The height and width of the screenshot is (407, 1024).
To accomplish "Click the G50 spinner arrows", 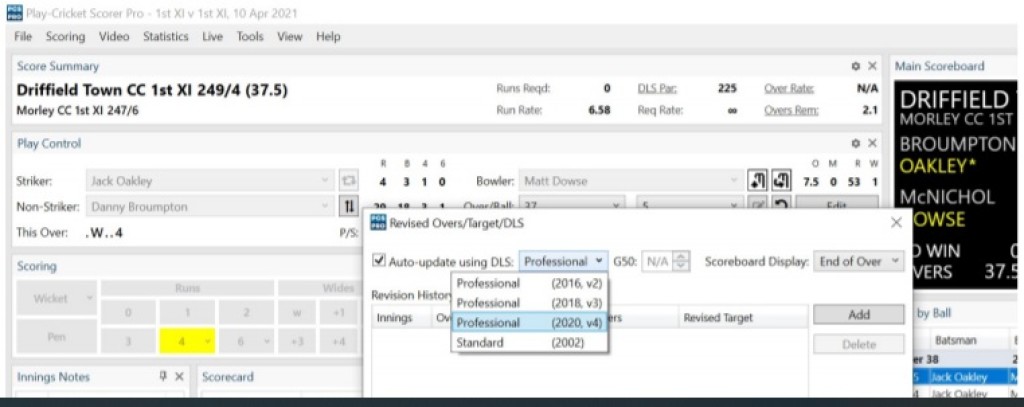I will tap(682, 261).
